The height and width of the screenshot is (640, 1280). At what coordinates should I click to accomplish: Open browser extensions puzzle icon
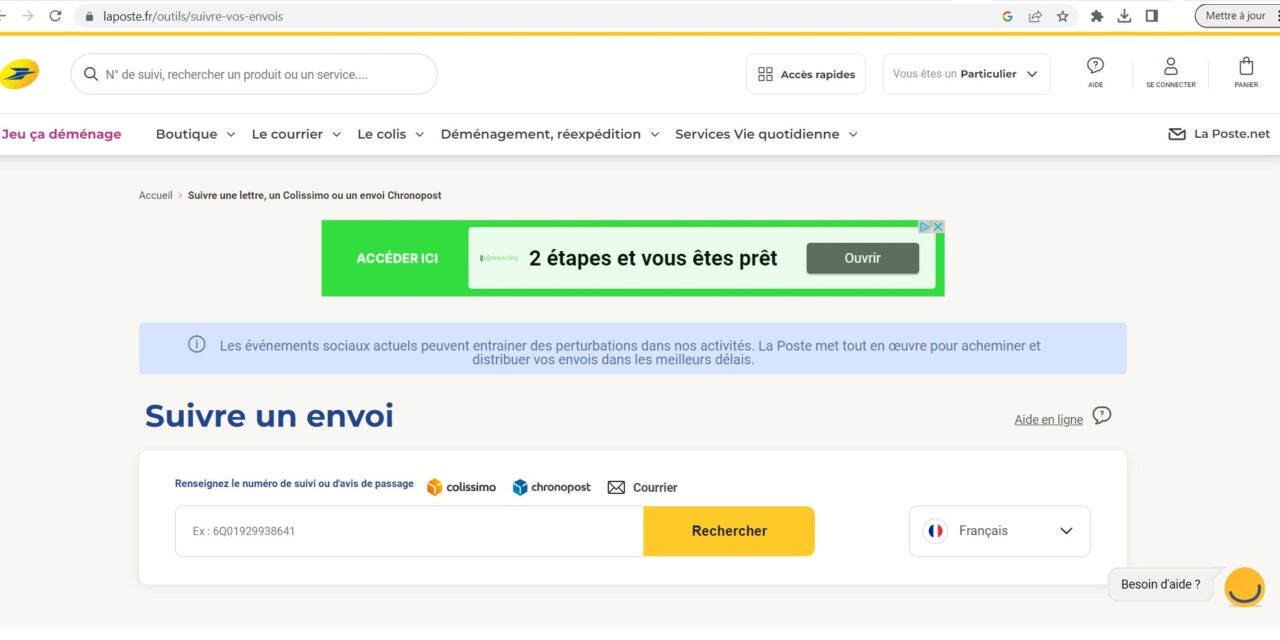tap(1097, 16)
